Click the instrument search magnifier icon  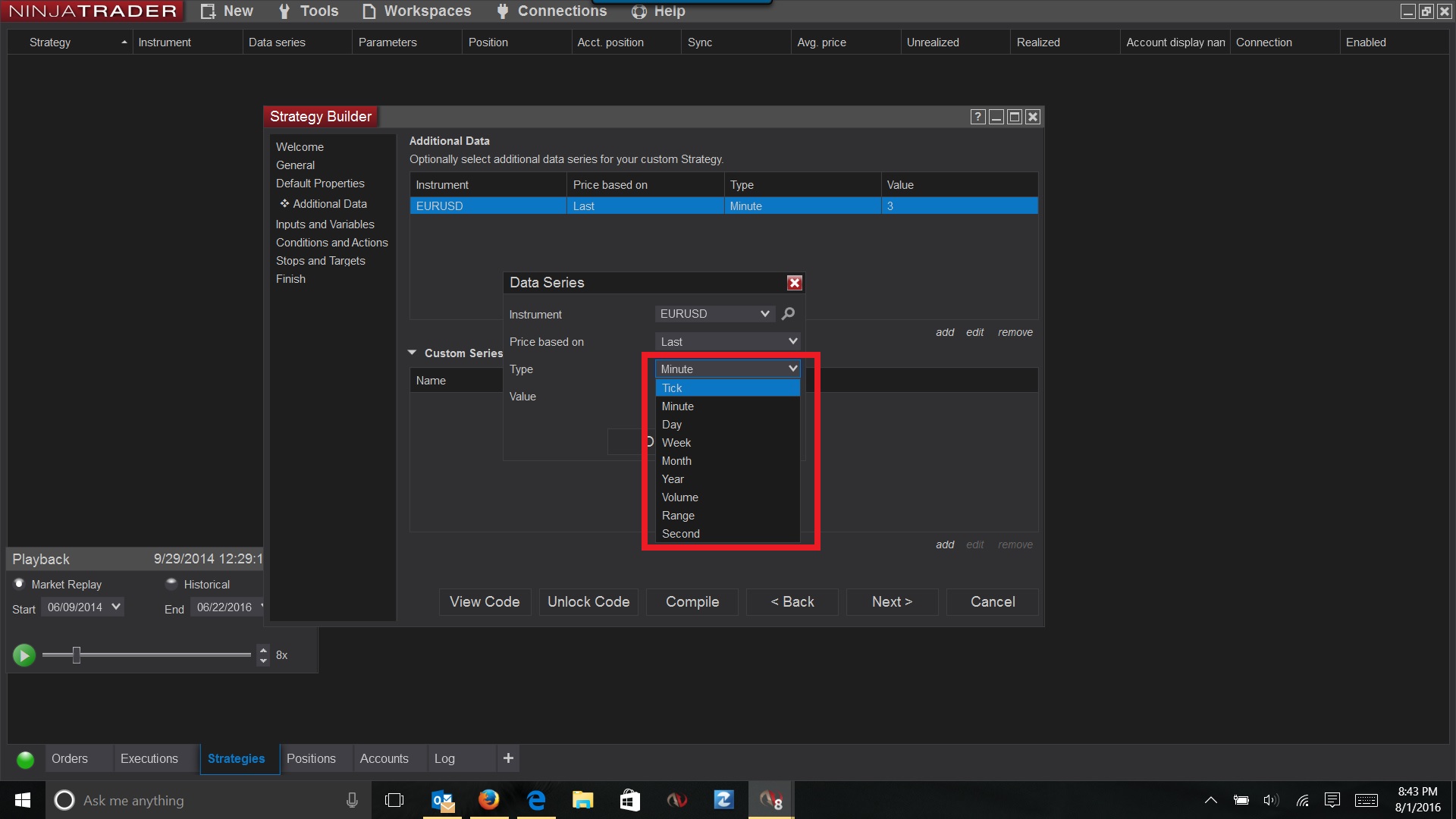pyautogui.click(x=788, y=313)
